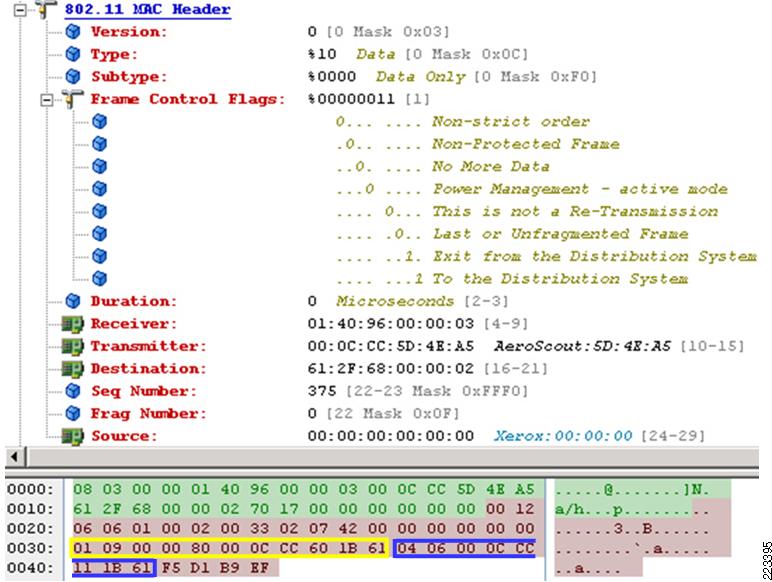The width and height of the screenshot is (772, 582).
Task: Collapse the 802.11 MAC Header node
Action: [x=20, y=10]
